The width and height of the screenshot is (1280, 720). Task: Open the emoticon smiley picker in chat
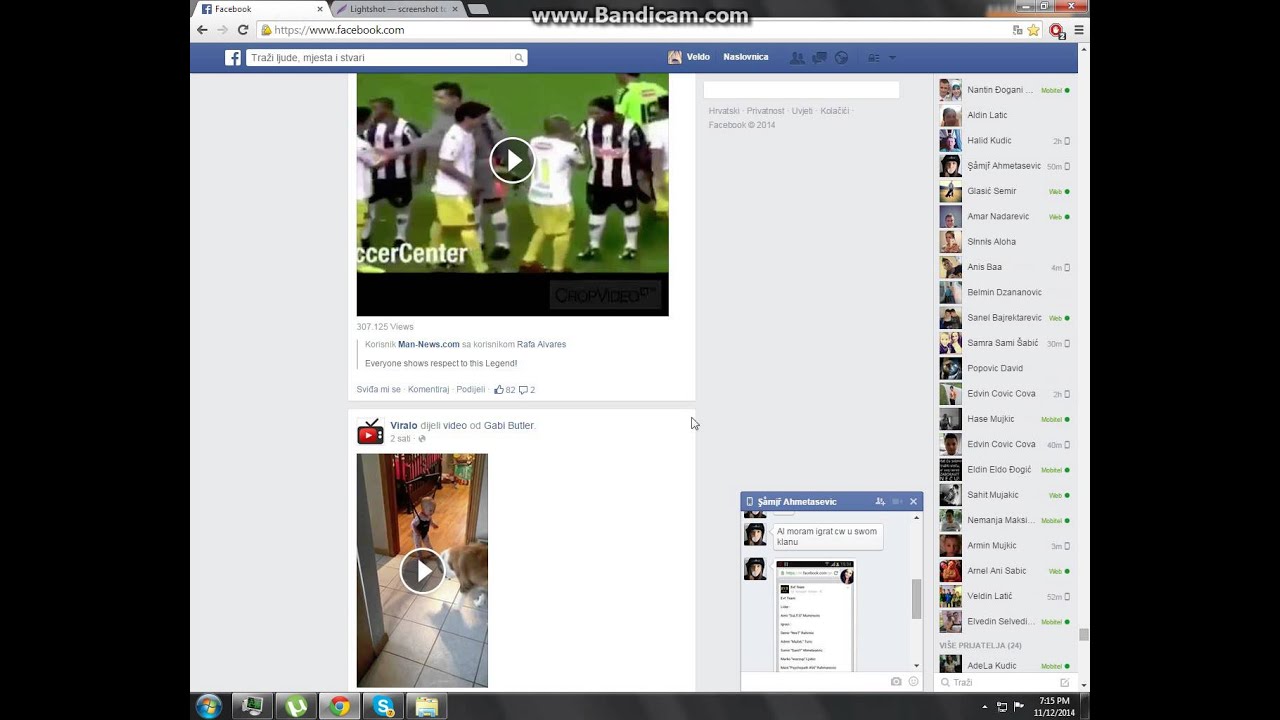coord(913,682)
